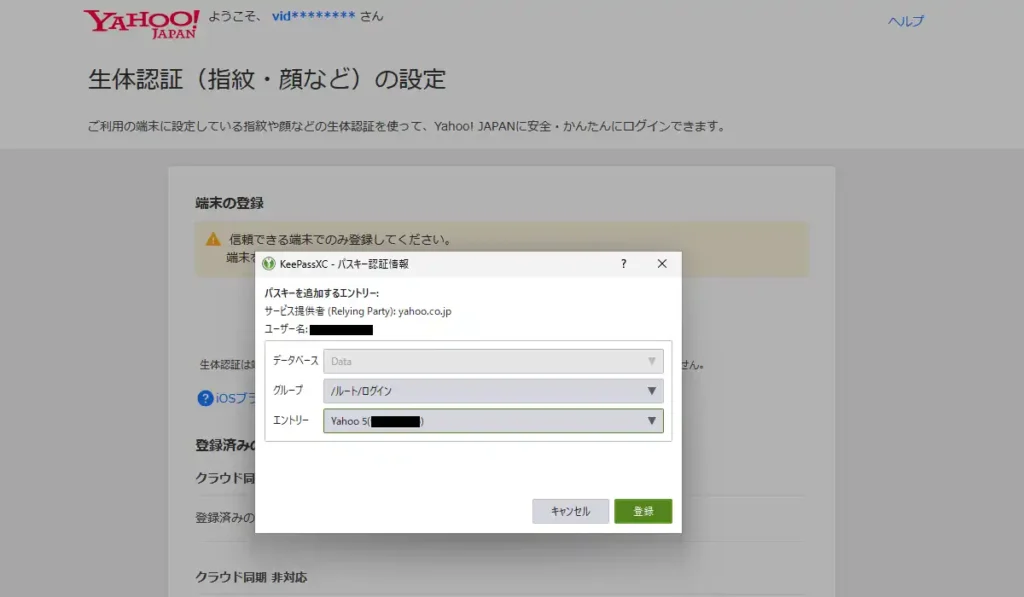Viewport: 1024px width, 597px height.
Task: Click the ? help button in KeePassXC dialog
Action: point(624,264)
